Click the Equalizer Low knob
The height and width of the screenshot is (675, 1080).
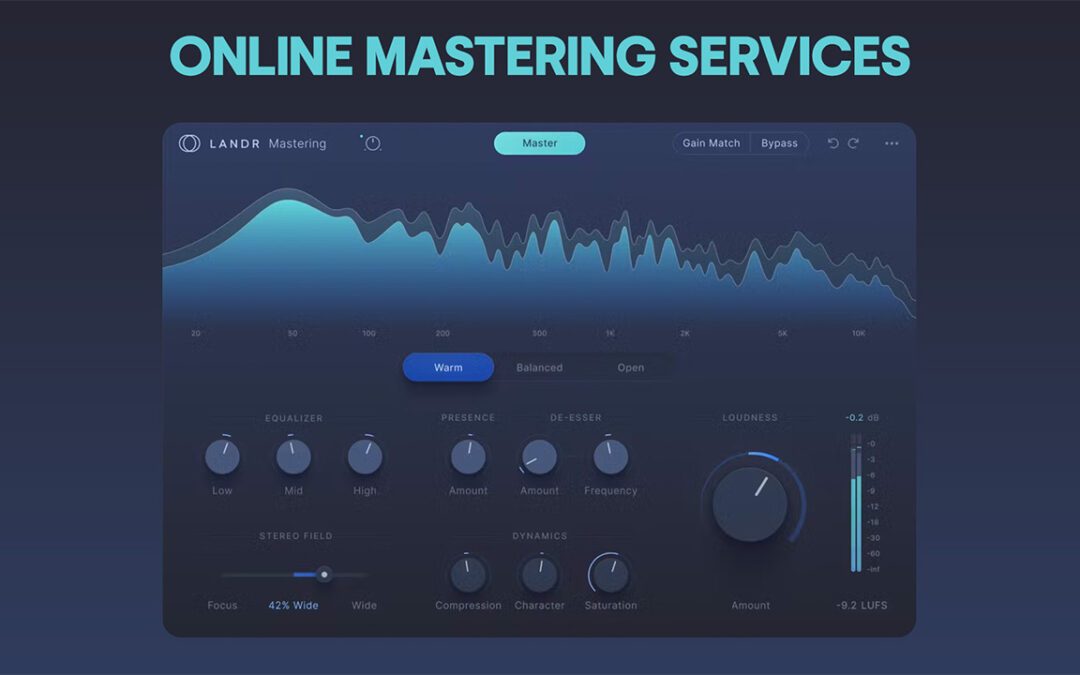(222, 457)
